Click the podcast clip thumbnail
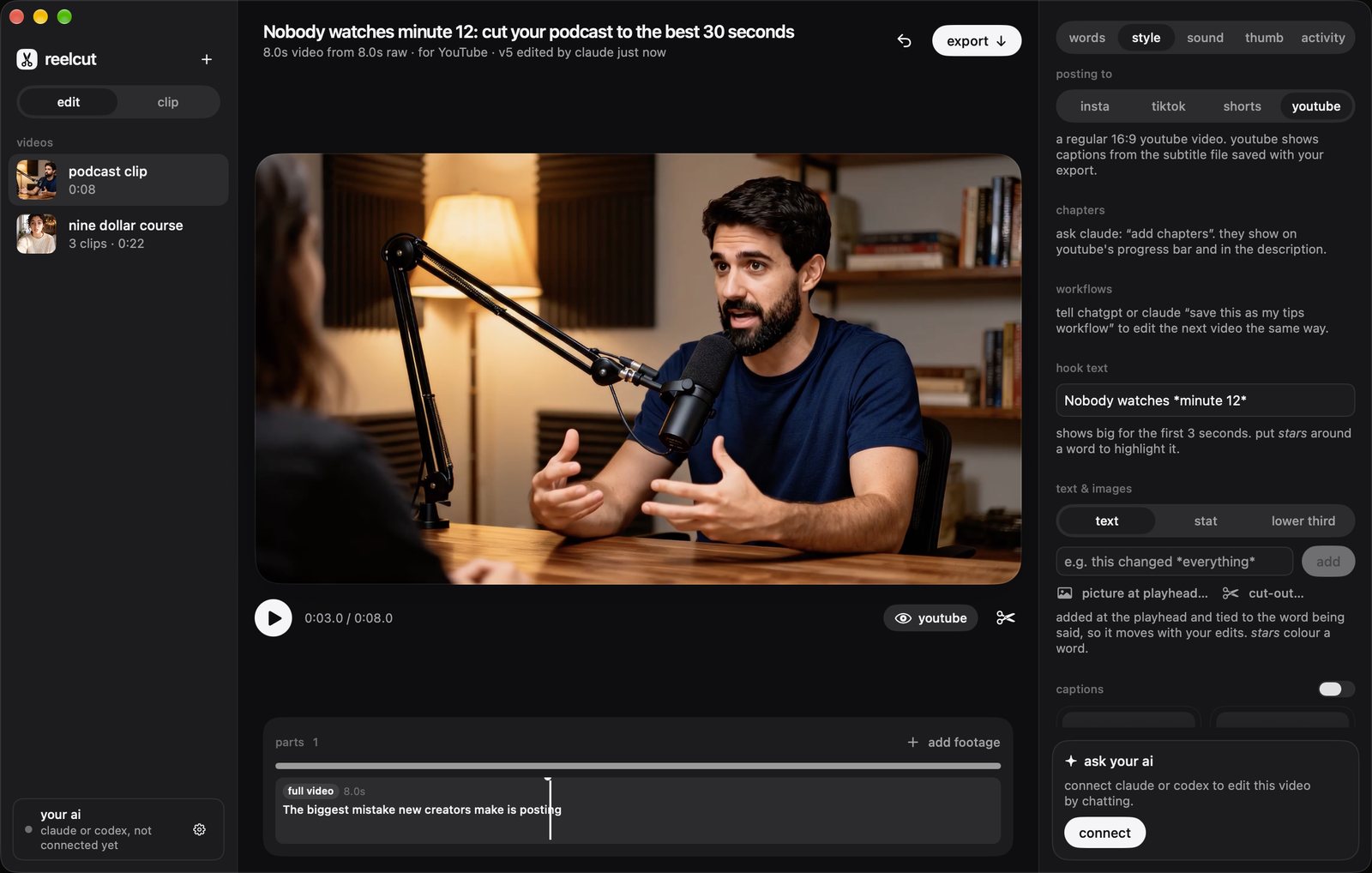Viewport: 1372px width, 873px height. tap(37, 180)
